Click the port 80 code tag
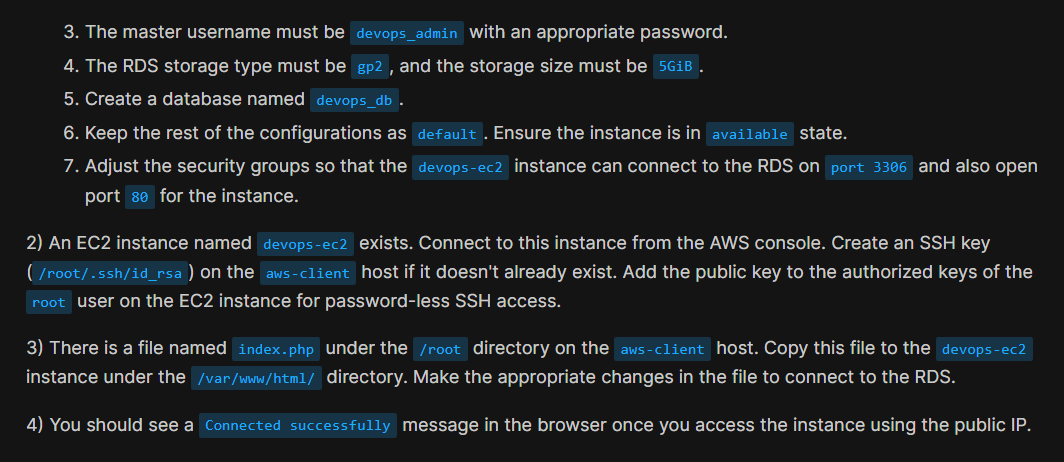1064x462 pixels. click(139, 197)
